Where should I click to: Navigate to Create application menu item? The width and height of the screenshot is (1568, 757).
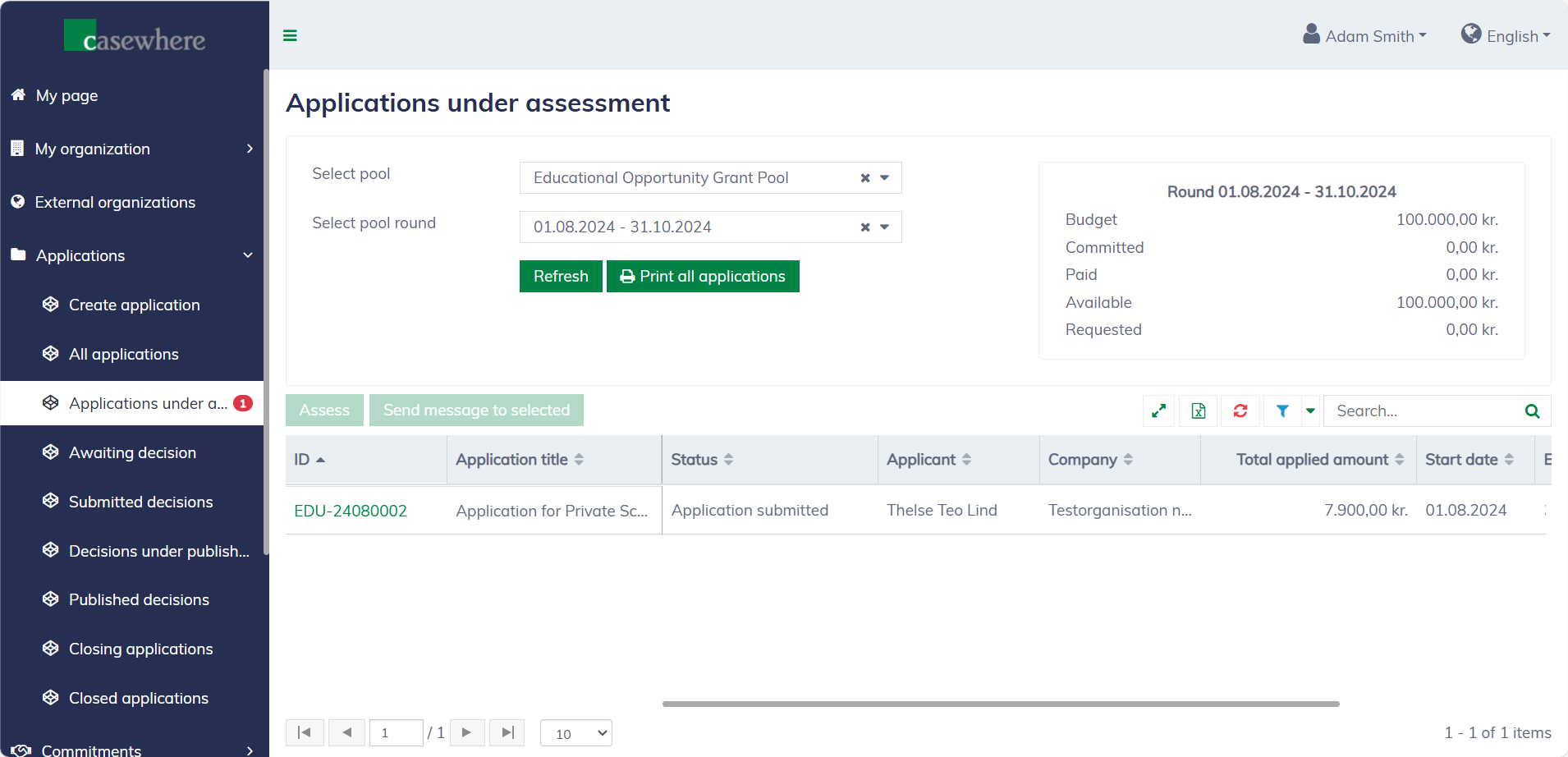(134, 305)
